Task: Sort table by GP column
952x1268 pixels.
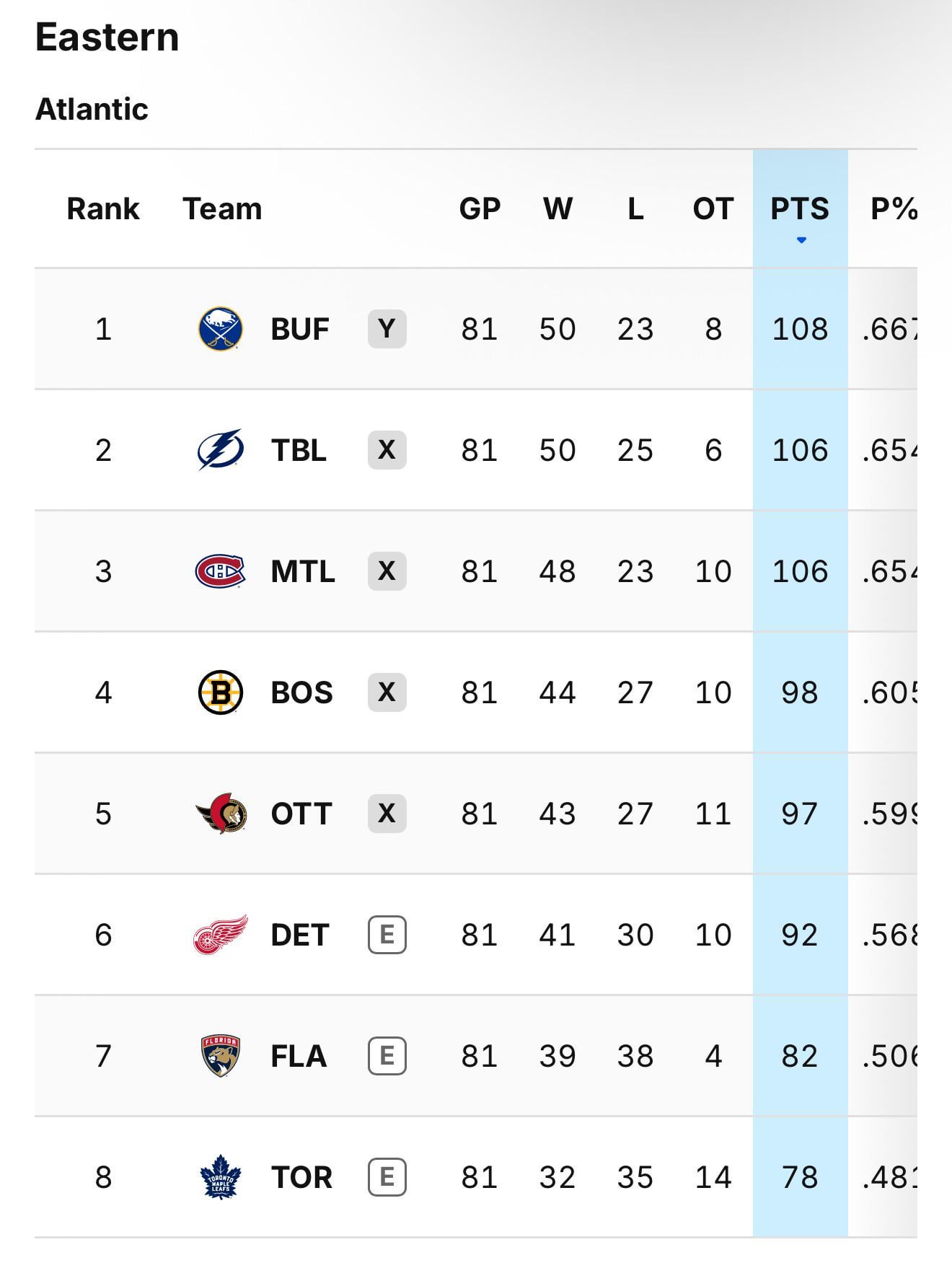Action: pyautogui.click(x=480, y=209)
